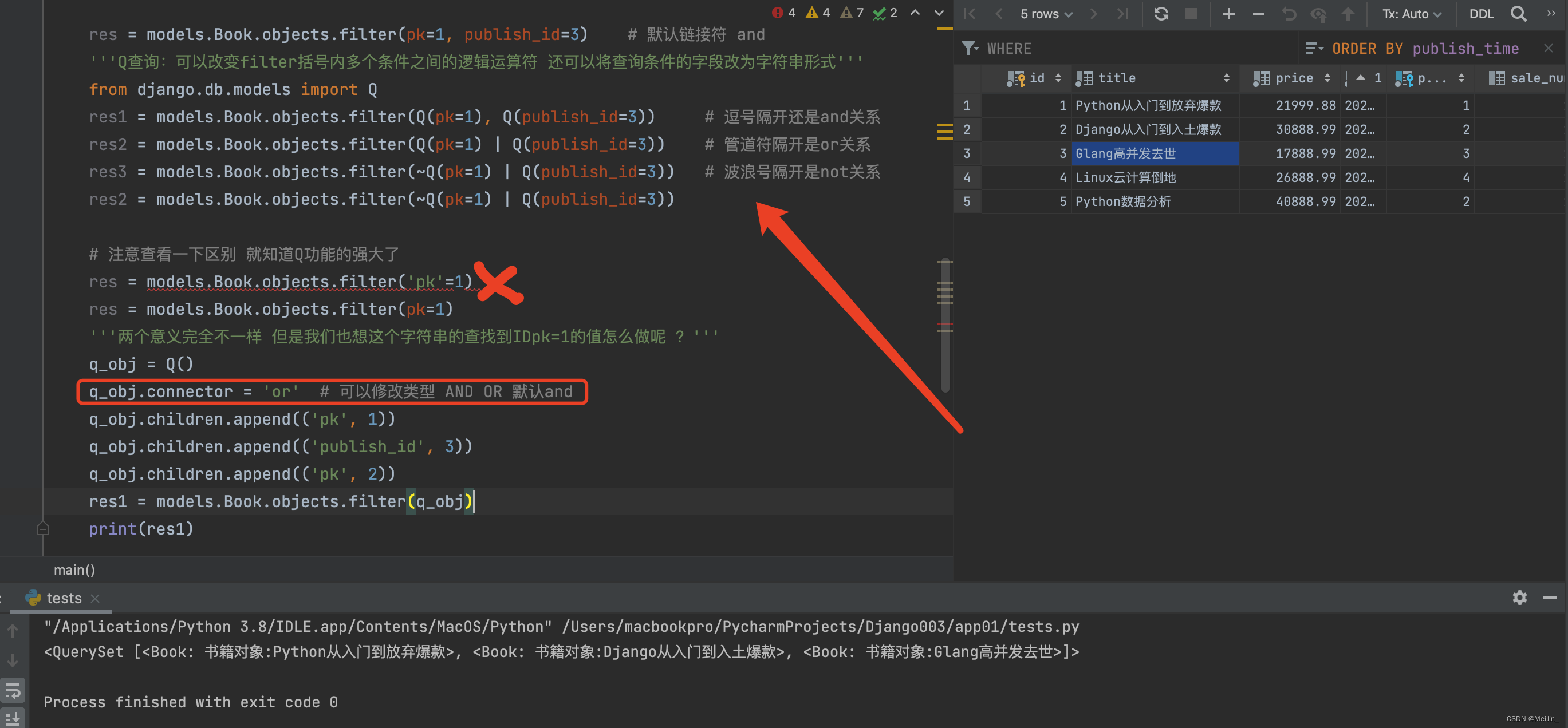Clear the ORDER BY publish_time clause
This screenshot has width=1568, height=728.
(x=1548, y=48)
